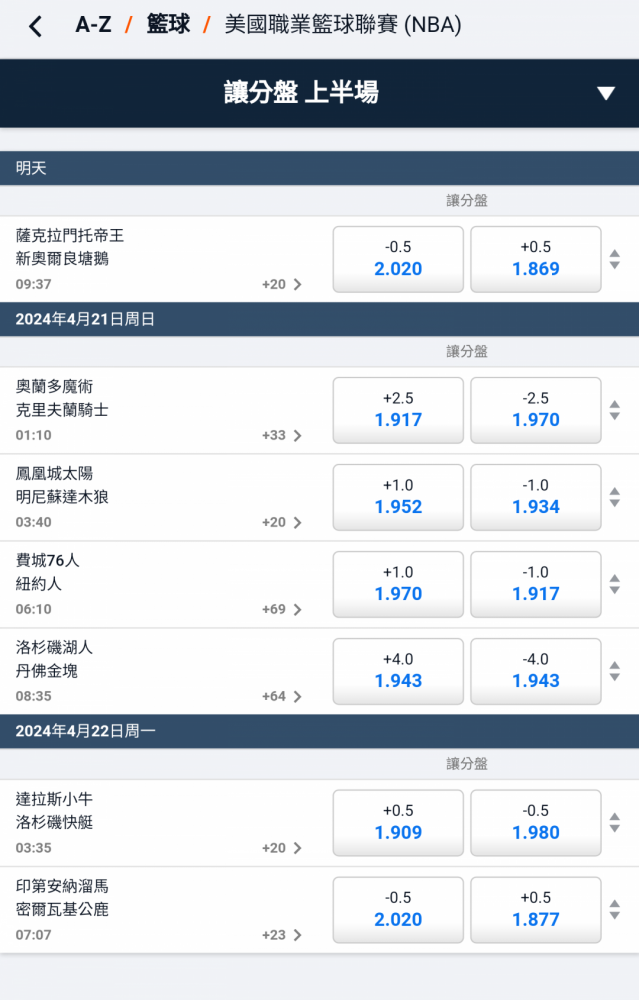Adjust the handicap line for 印第安納溜馬 game
Image resolution: width=639 pixels, height=1000 pixels.
point(615,909)
